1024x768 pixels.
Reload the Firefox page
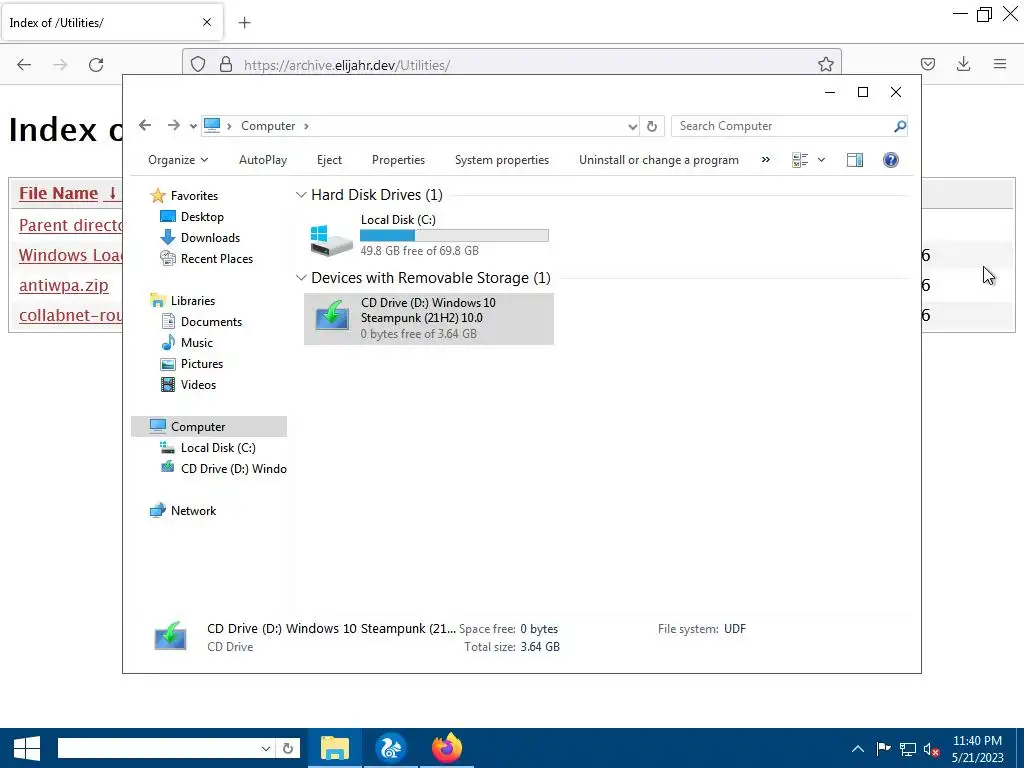pos(96,65)
